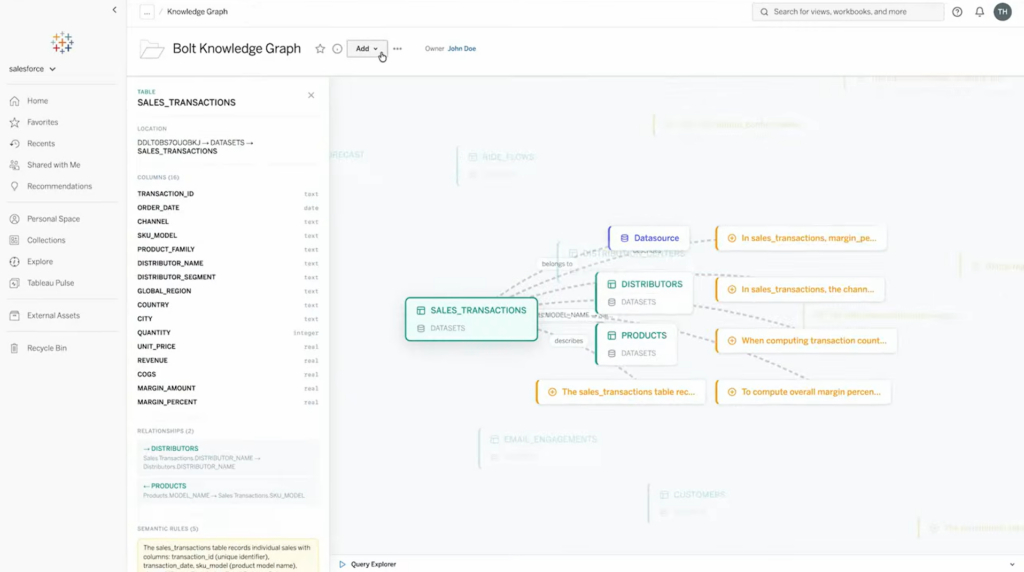Open the 'When computing transaction count...' rule node
This screenshot has width=1024, height=572.
[x=807, y=341]
